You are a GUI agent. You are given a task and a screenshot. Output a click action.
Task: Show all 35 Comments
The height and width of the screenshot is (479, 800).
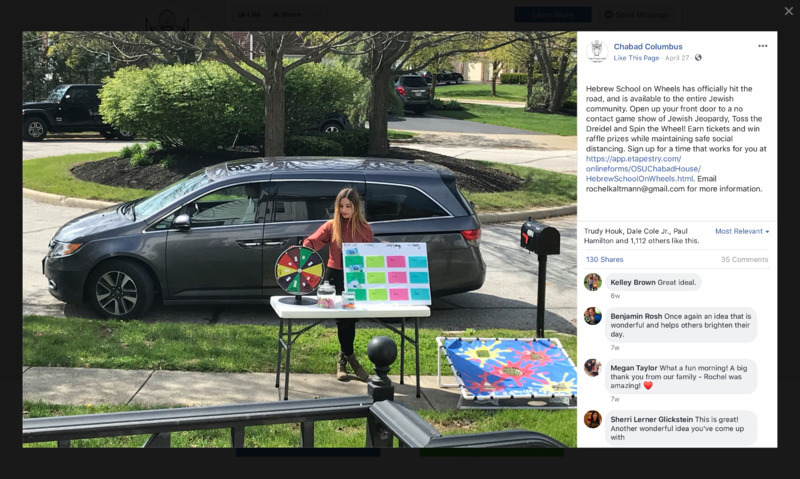tap(744, 260)
